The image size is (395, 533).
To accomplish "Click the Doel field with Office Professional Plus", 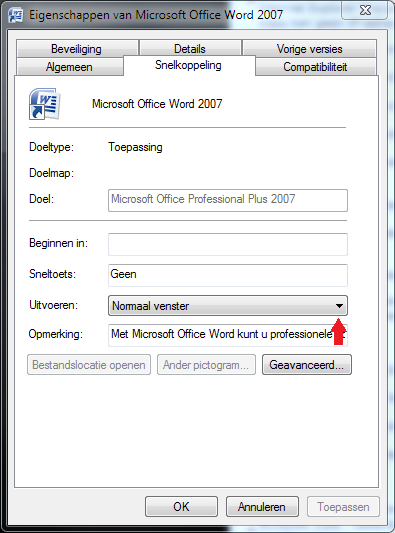I will point(228,201).
